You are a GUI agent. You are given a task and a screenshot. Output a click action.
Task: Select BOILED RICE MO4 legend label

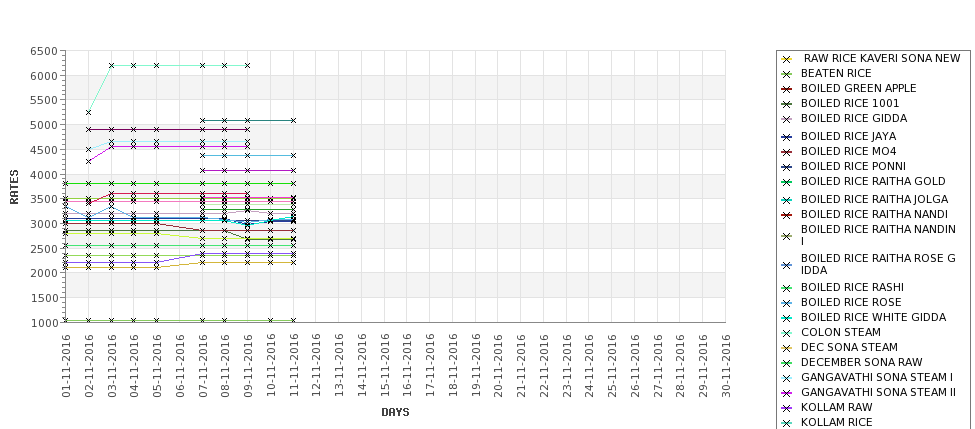(848, 151)
